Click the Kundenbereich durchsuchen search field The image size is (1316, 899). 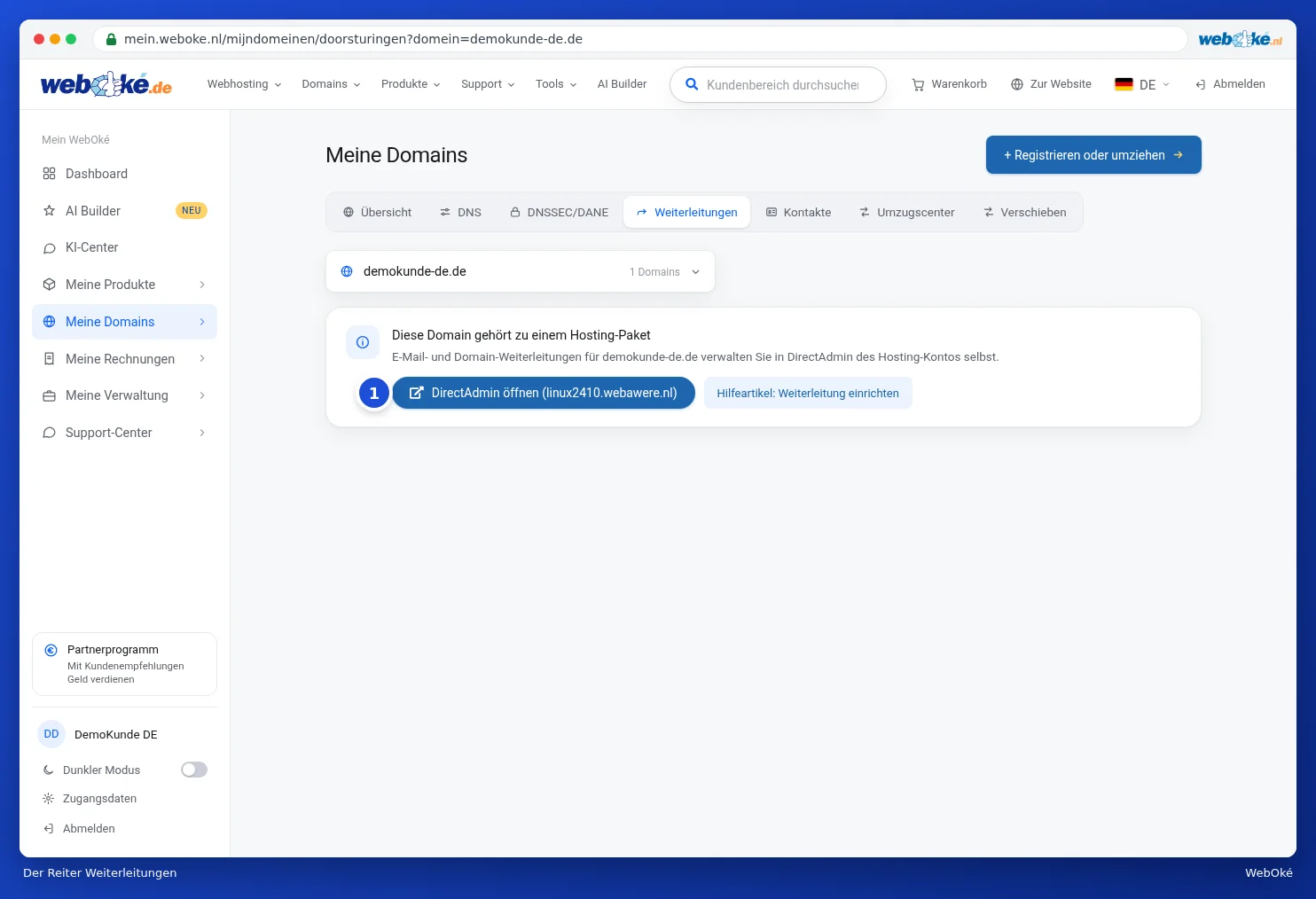(778, 85)
